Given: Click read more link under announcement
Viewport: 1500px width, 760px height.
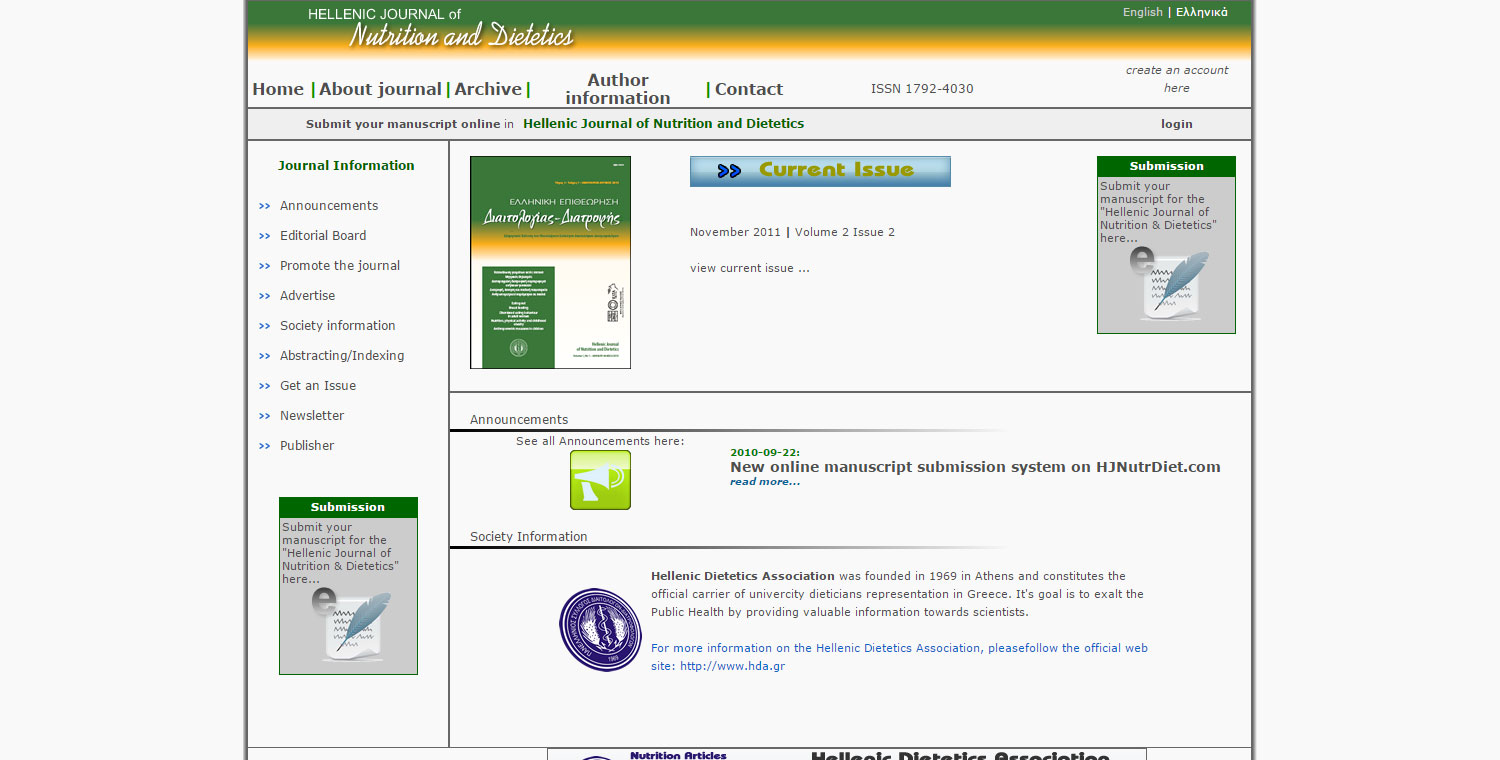Looking at the screenshot, I should 765,482.
